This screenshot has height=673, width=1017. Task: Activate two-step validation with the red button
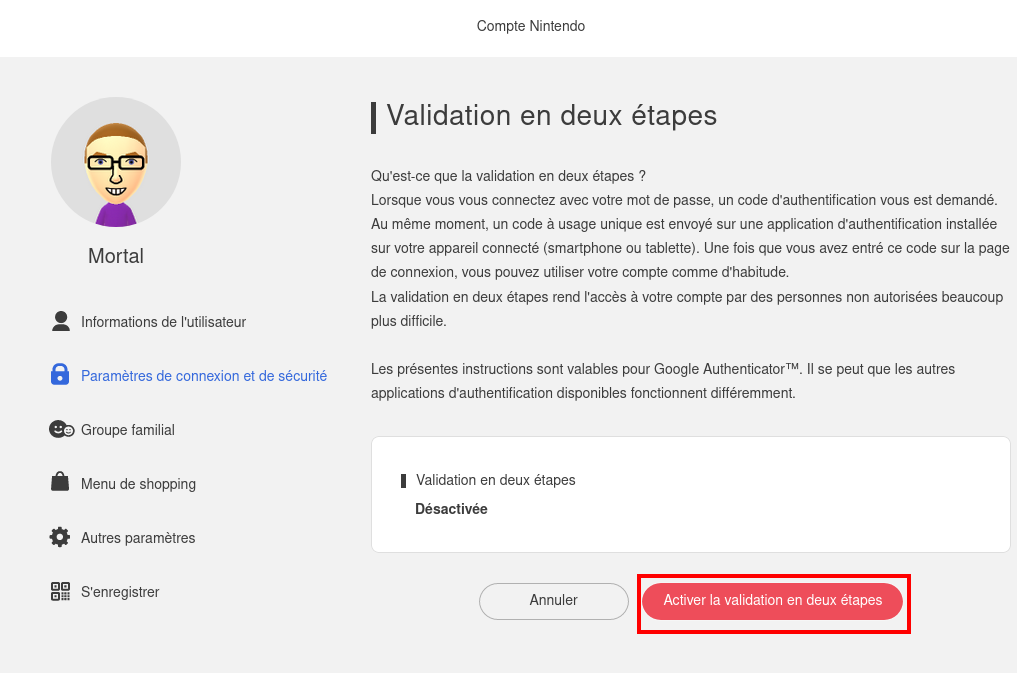772,601
